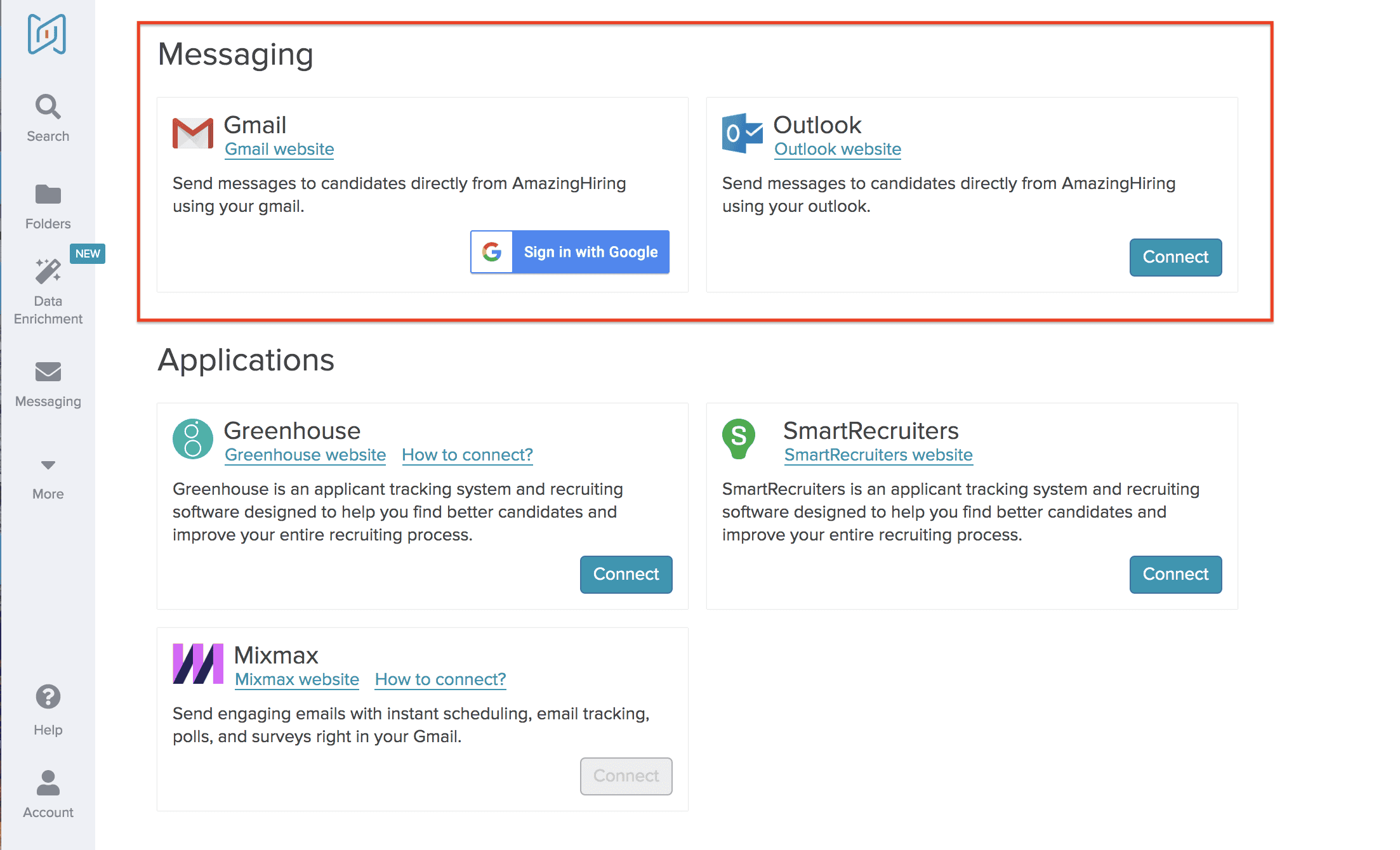The width and height of the screenshot is (1400, 850).
Task: Click the Mixmax logo icon
Action: (x=198, y=664)
